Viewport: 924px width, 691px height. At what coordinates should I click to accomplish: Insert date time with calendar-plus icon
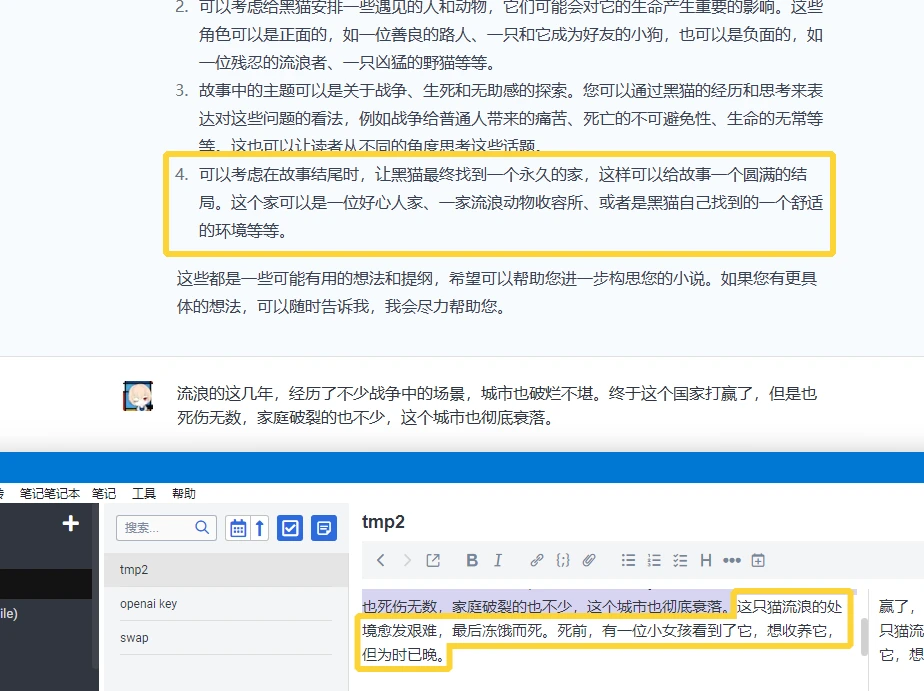pyautogui.click(x=758, y=560)
